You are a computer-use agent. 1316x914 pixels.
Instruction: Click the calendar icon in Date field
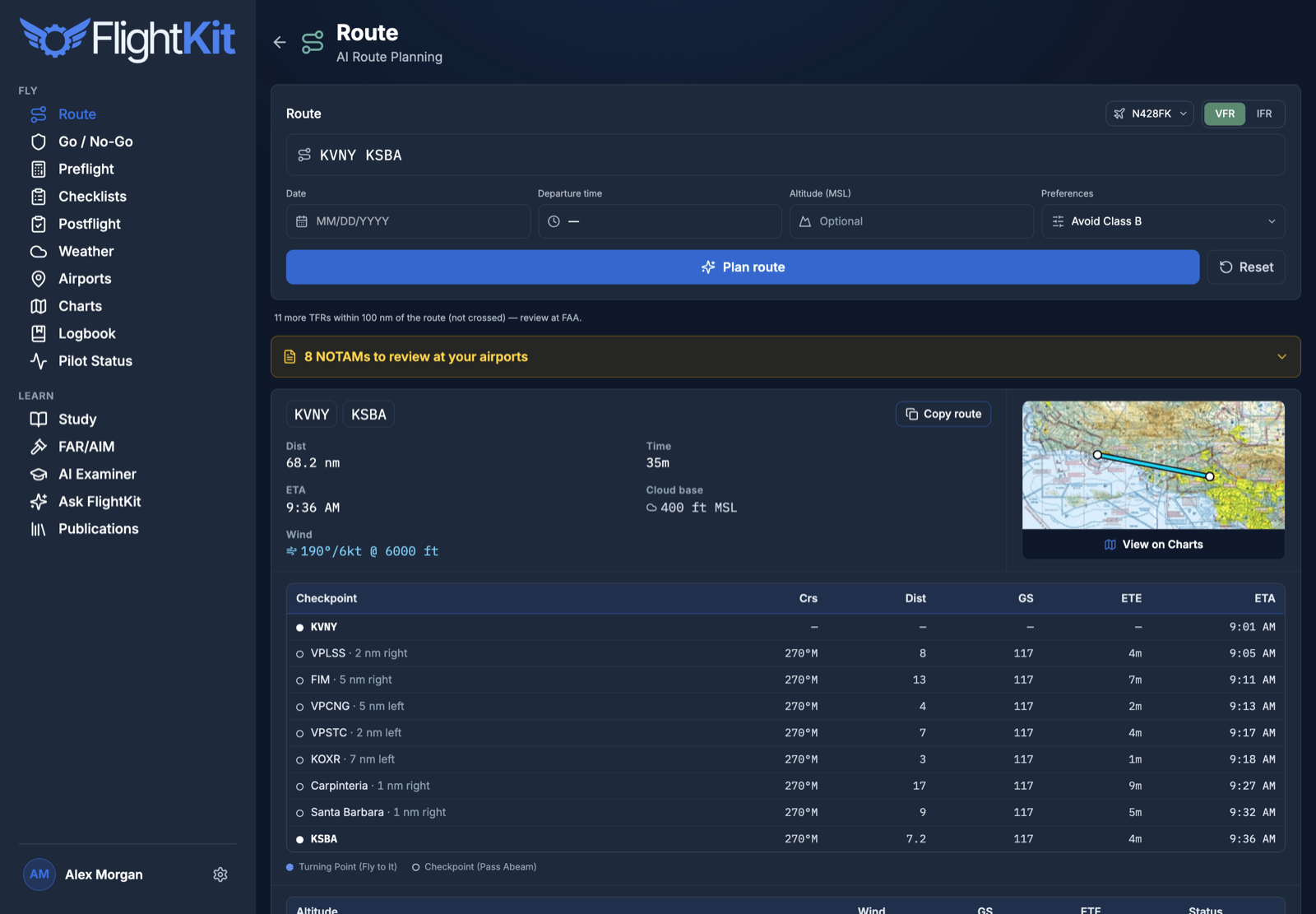(302, 221)
